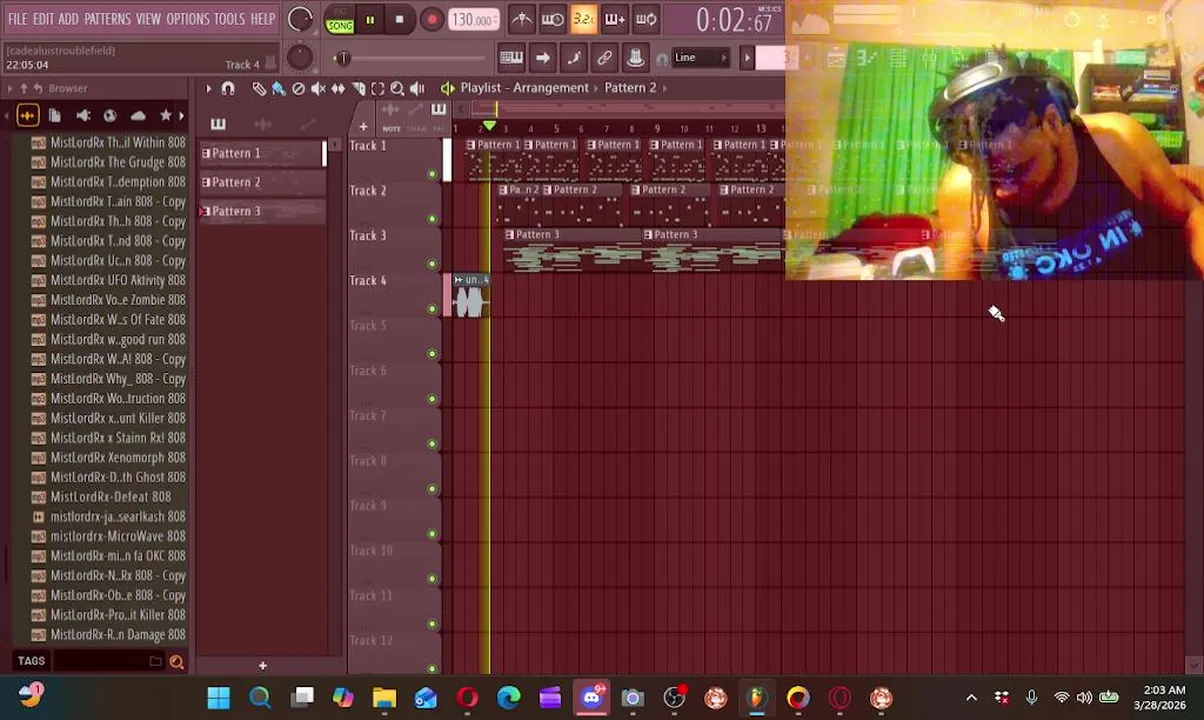Arm the record button
1204x720 pixels.
click(x=431, y=20)
